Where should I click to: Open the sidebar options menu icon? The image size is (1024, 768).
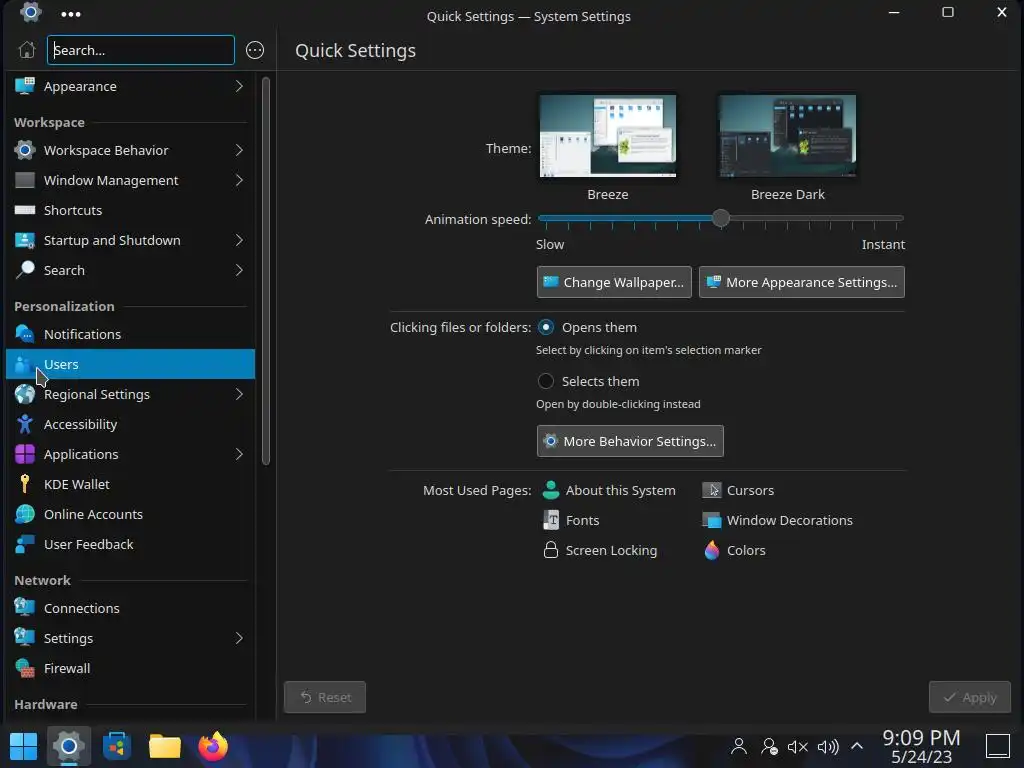coord(255,50)
